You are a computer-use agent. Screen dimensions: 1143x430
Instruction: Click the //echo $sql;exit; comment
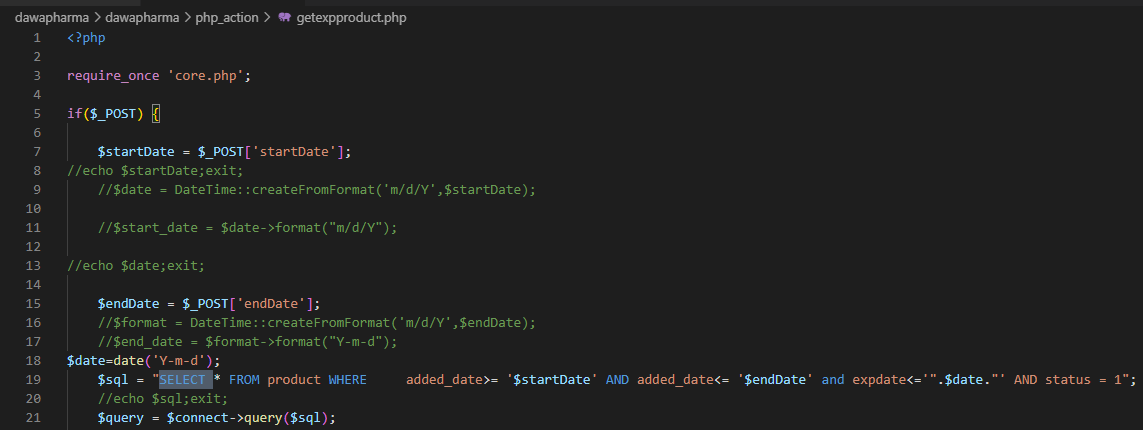[163, 398]
